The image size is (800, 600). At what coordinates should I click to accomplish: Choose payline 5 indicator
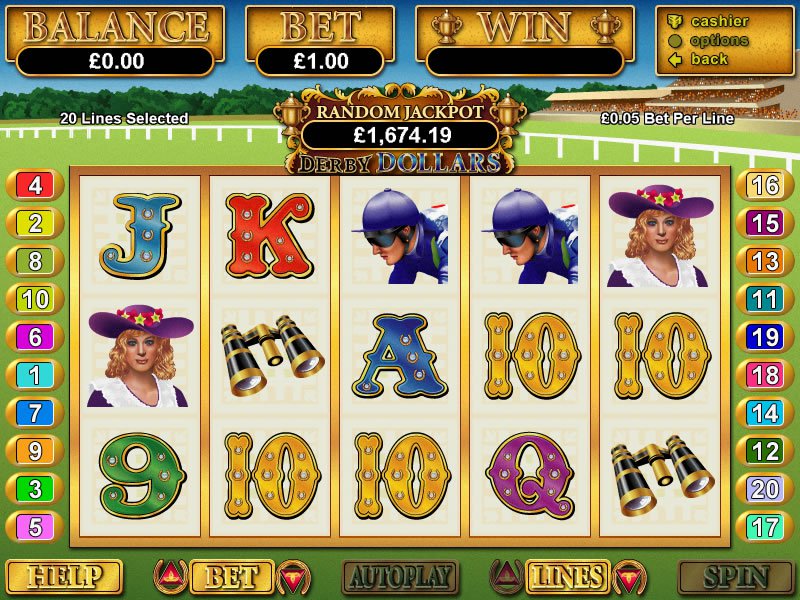[35, 527]
